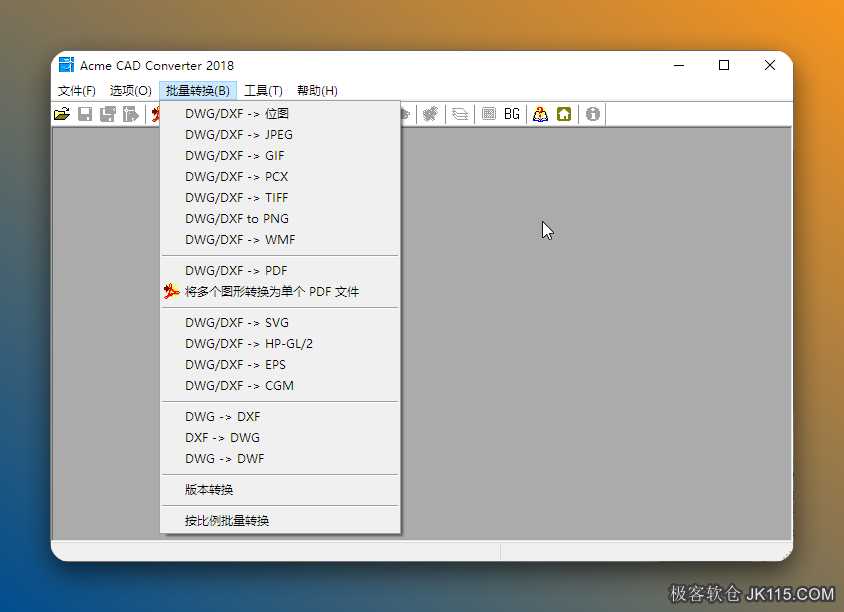Close the Acme CAD Converter window
Viewport: 844px width, 612px height.
770,65
